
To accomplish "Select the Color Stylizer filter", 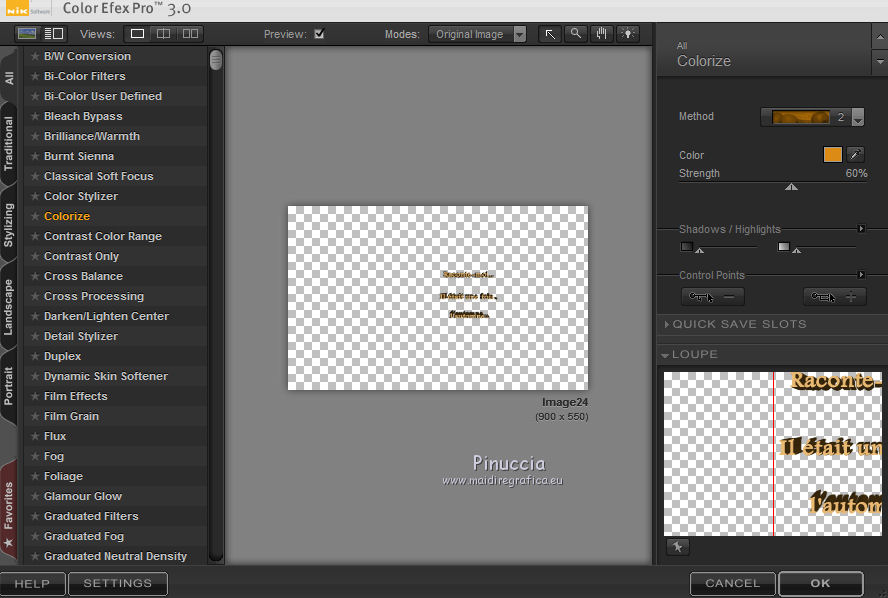I will (81, 196).
